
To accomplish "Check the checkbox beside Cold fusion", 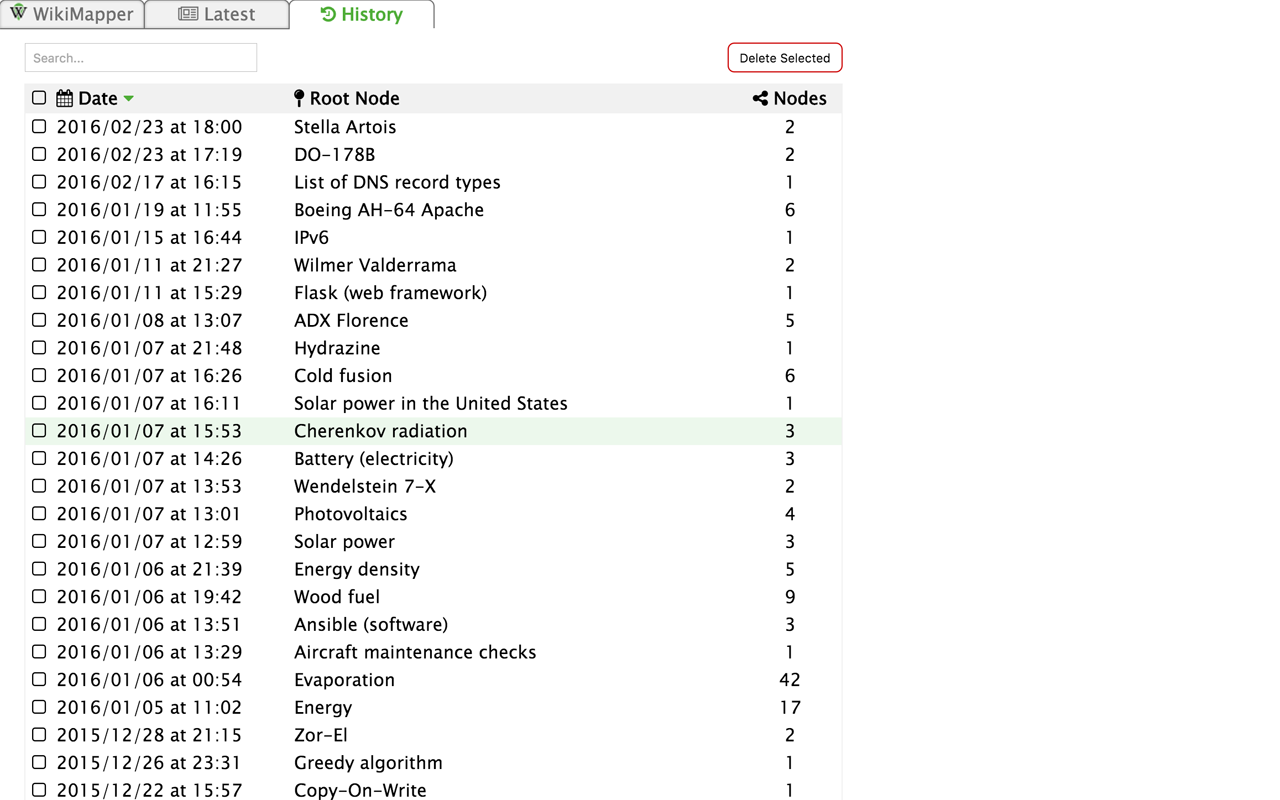I will click(38, 375).
